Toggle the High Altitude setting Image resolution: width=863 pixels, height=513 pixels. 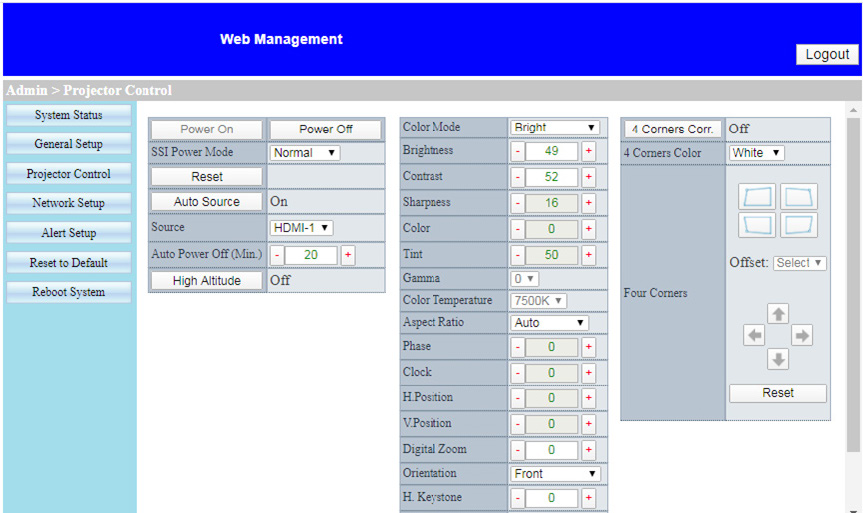click(x=206, y=281)
